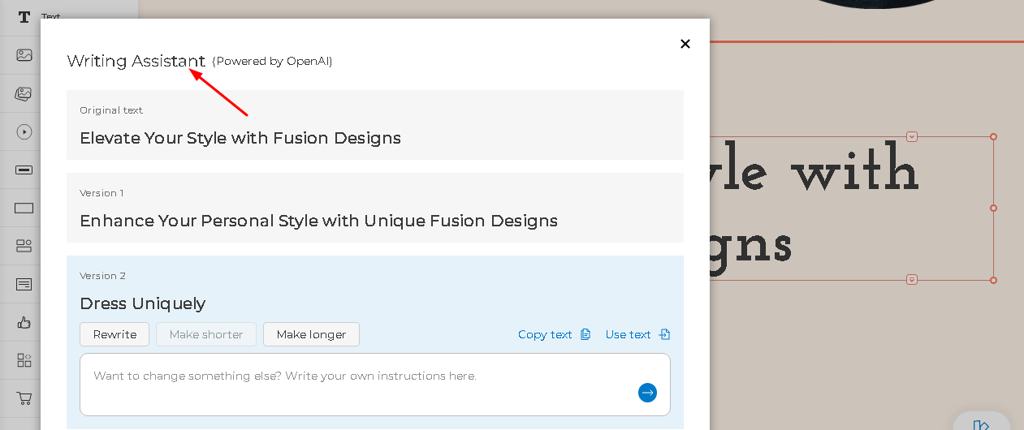The height and width of the screenshot is (430, 1024).
Task: Select the Version 1 text suggestion
Action: pos(375,208)
